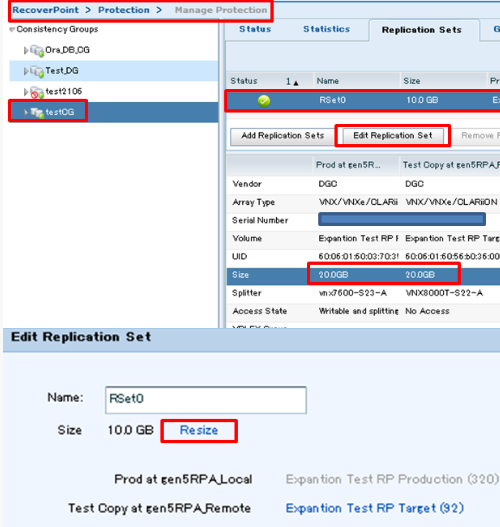Click the green status checkmark for RSet0

(x=264, y=100)
